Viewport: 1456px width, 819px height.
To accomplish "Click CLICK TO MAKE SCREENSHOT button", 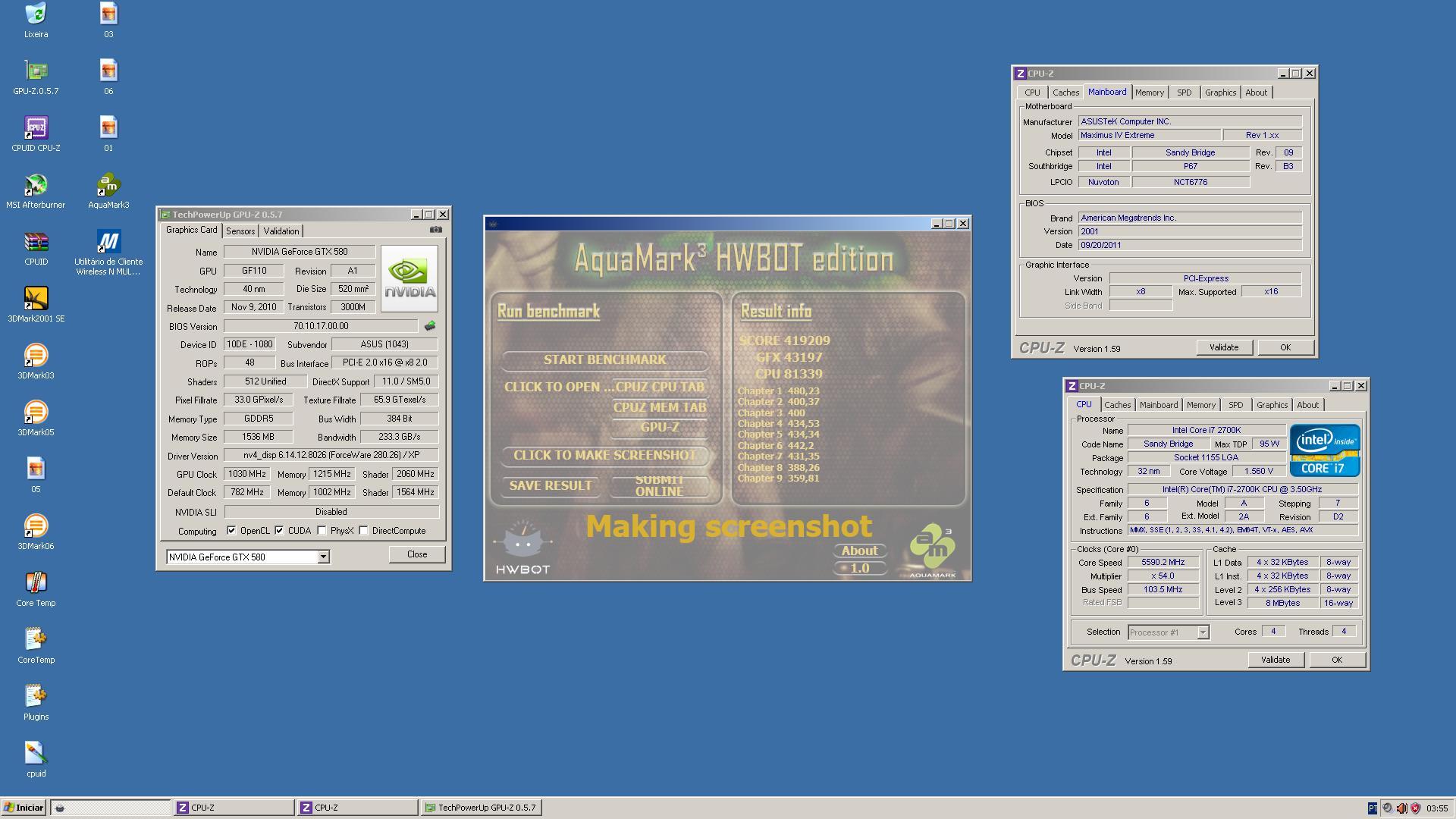I will [604, 455].
